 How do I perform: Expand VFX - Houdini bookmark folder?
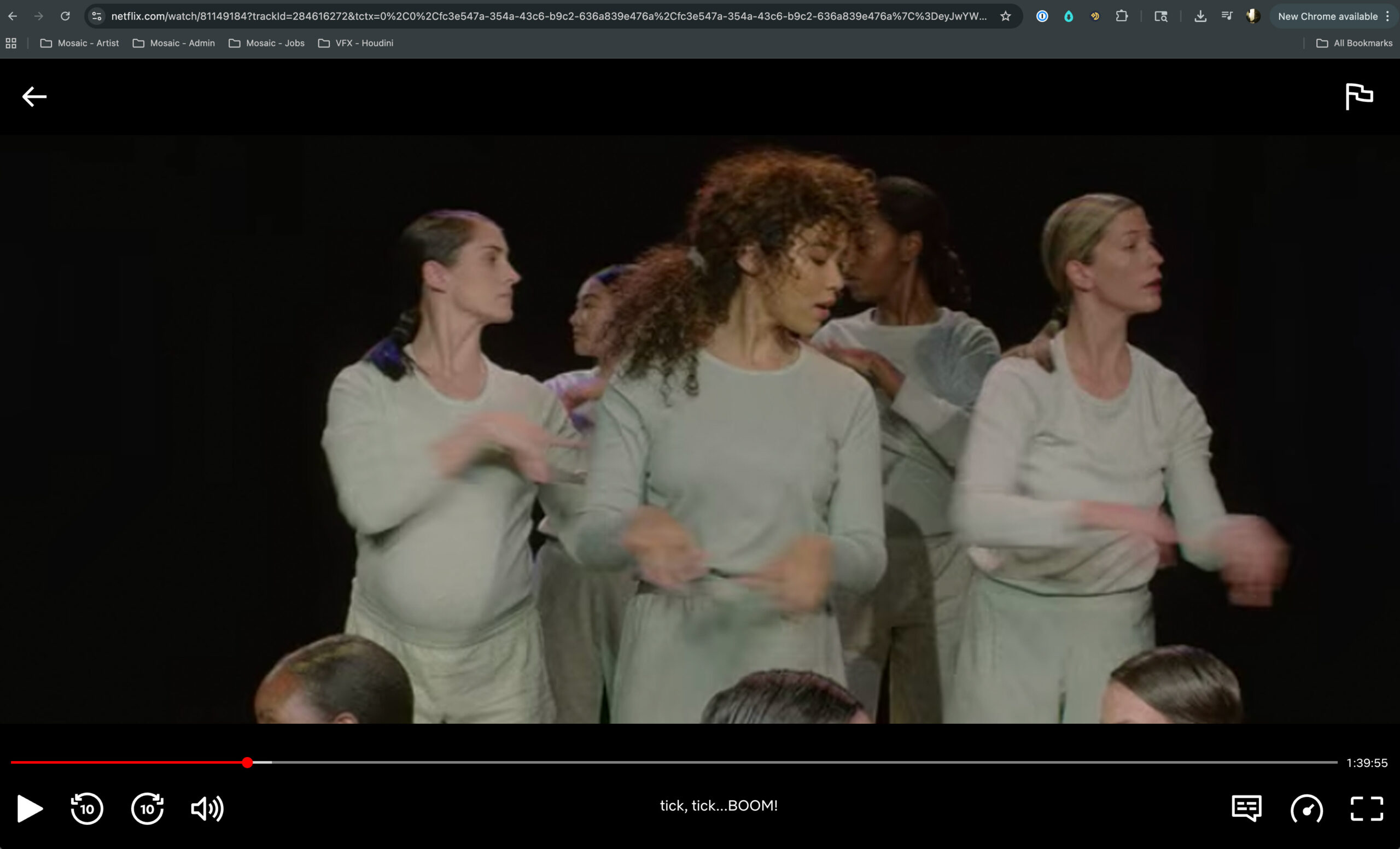pyautogui.click(x=355, y=43)
